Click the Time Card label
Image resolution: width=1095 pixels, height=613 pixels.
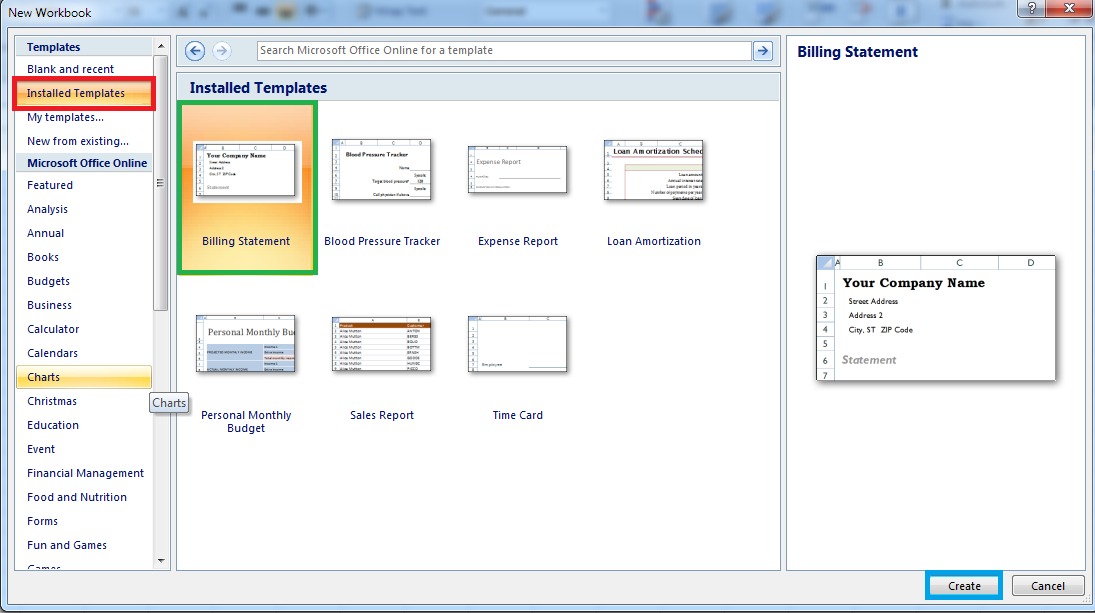pos(517,415)
